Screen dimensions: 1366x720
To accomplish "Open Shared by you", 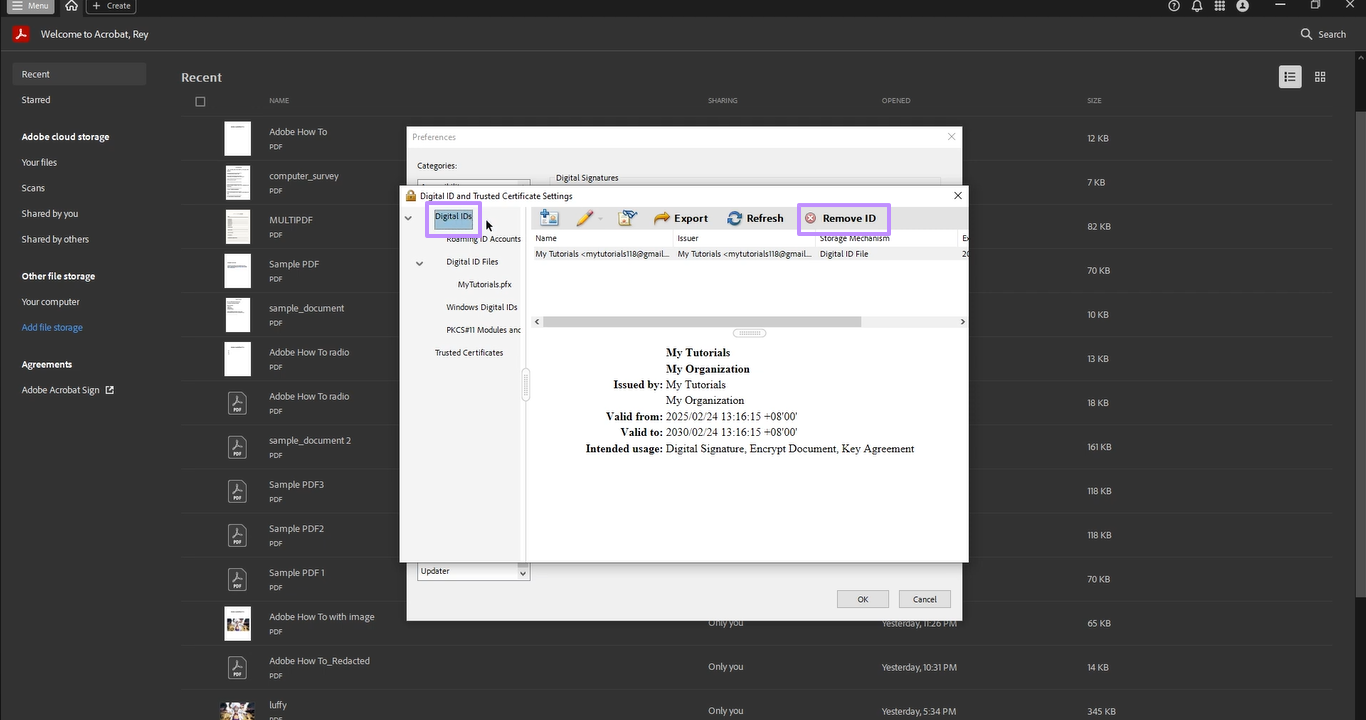I will [x=50, y=214].
